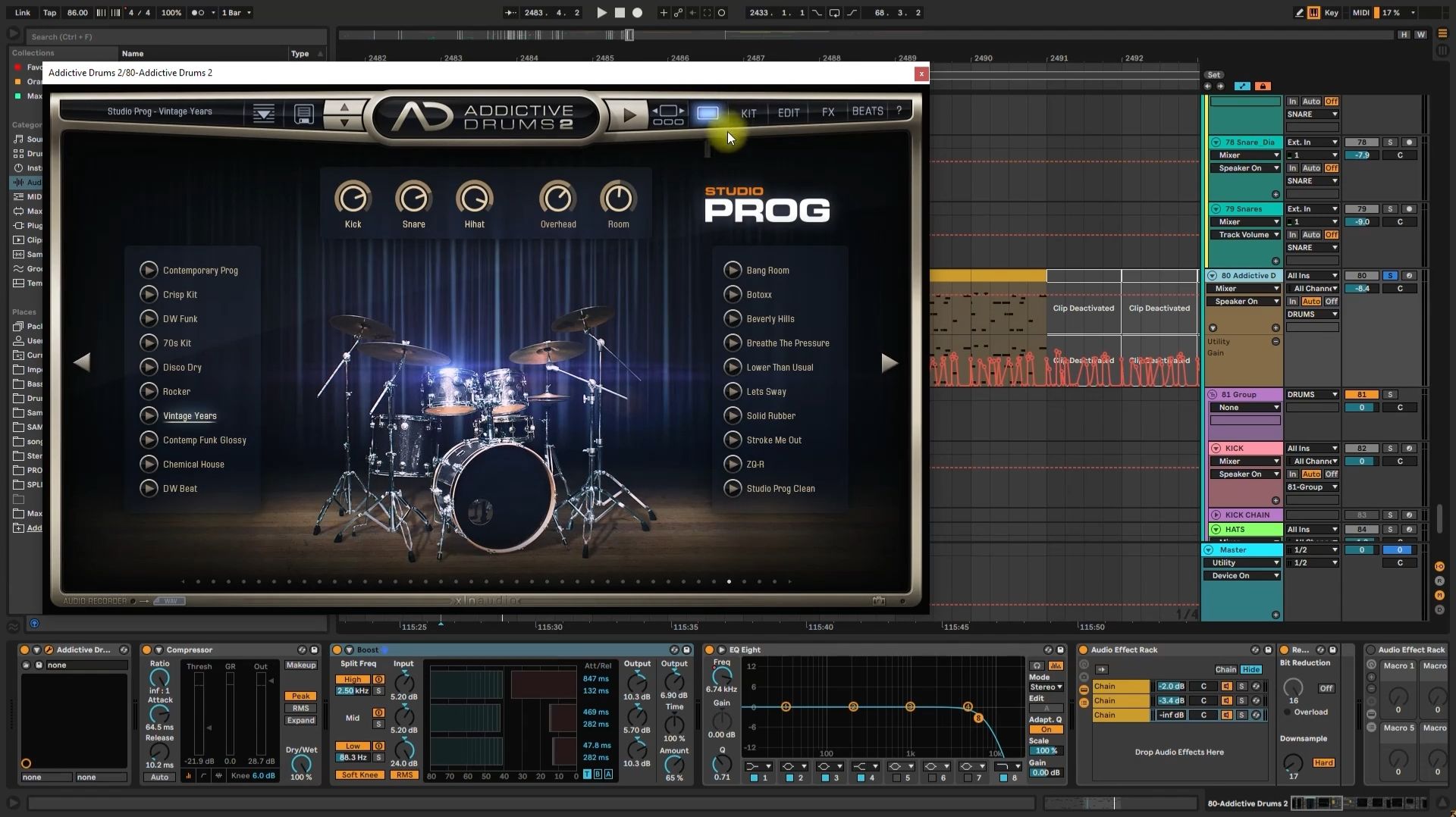
Task: Open the BEATS tab in Addictive Drums
Action: point(866,111)
